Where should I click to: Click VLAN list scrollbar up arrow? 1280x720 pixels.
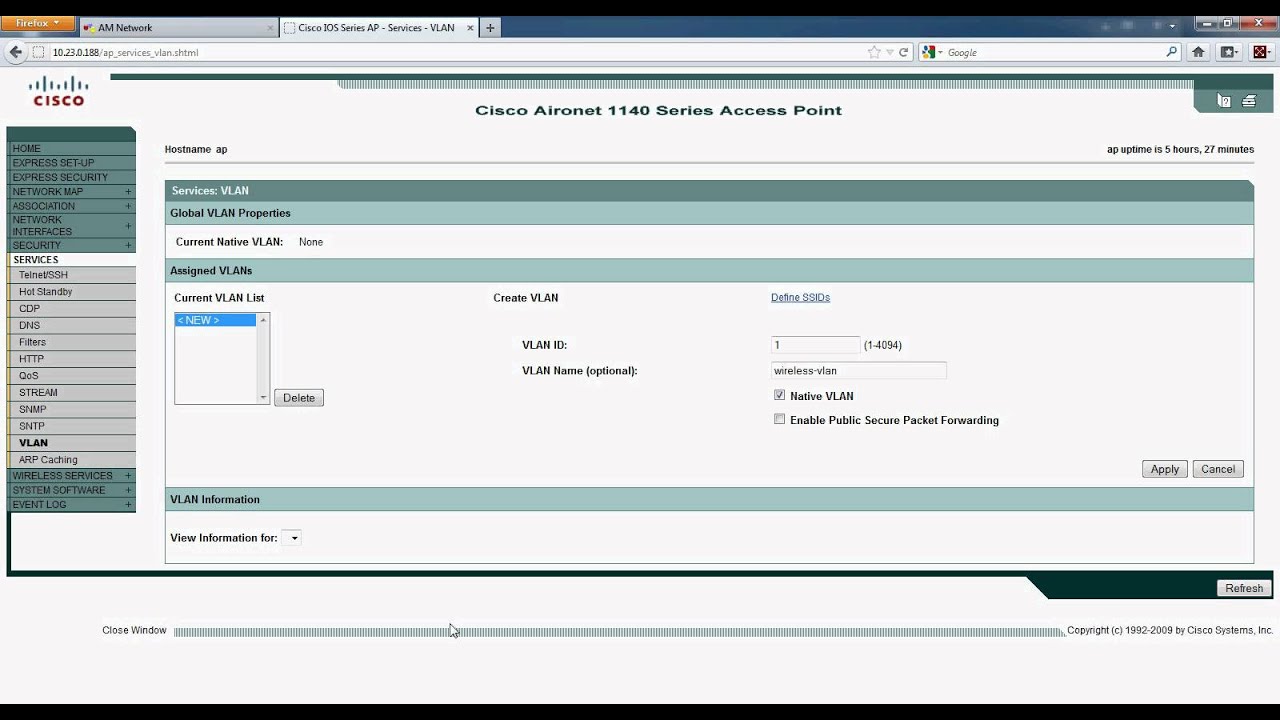pyautogui.click(x=264, y=320)
